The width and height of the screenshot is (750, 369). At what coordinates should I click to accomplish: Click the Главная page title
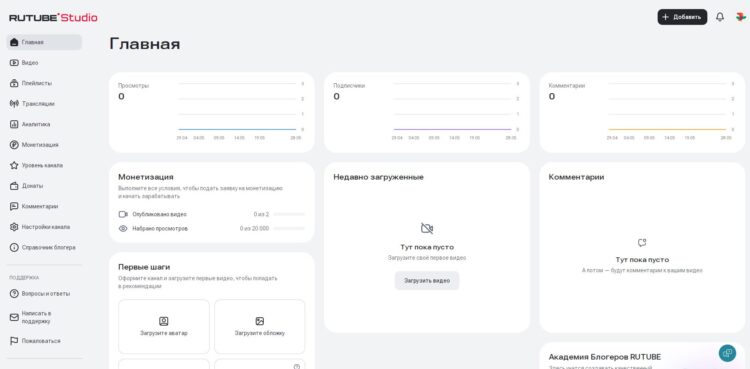pos(145,44)
